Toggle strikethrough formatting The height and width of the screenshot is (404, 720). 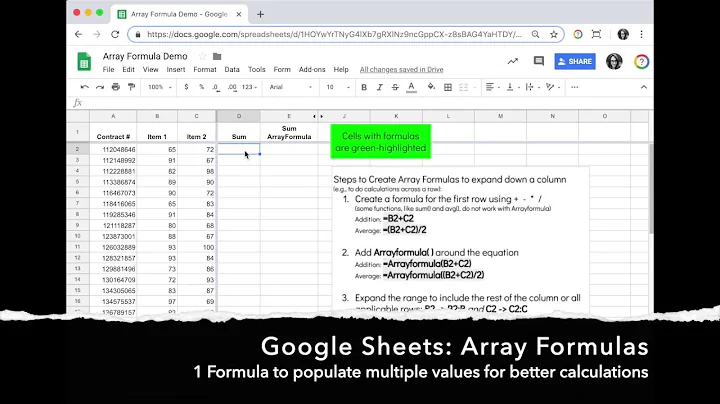click(395, 87)
